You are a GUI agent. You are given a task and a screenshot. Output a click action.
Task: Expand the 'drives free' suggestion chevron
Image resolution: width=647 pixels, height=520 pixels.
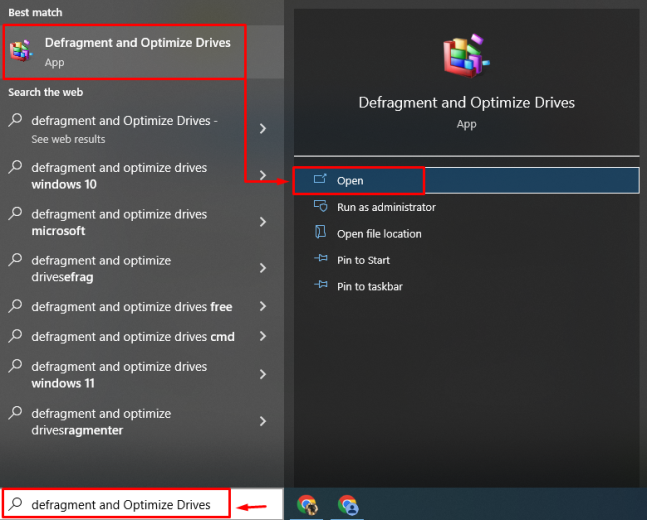coord(263,306)
